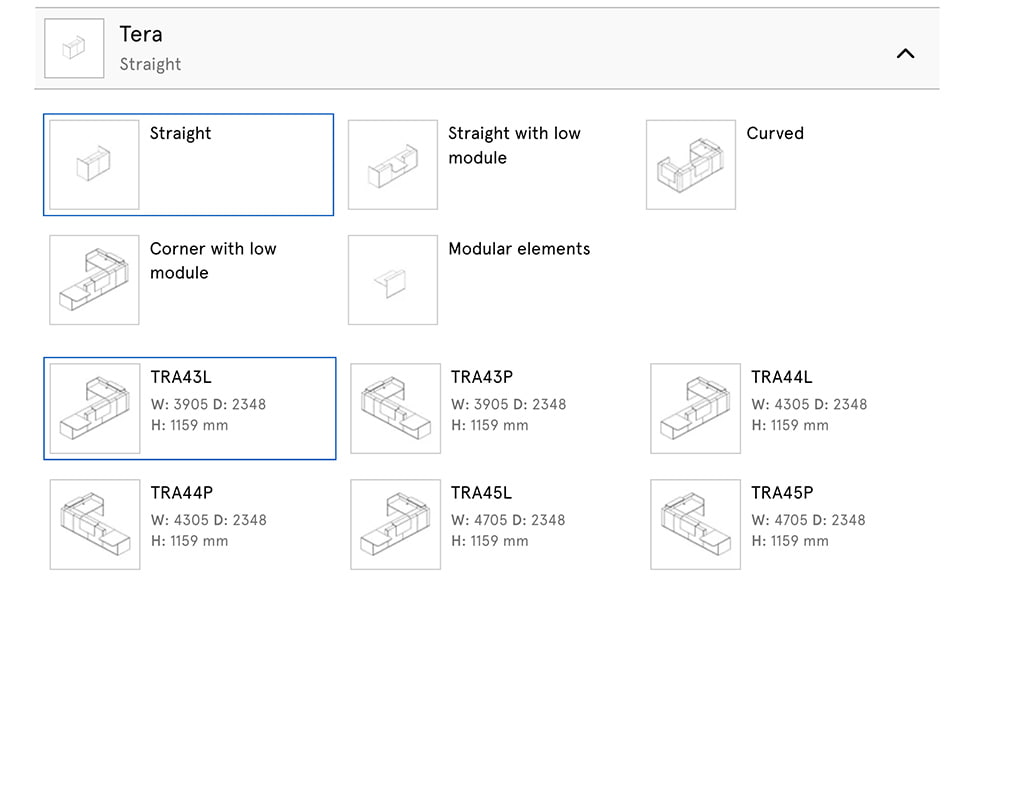
Task: Select the Corner with low module icon
Action: [x=94, y=280]
